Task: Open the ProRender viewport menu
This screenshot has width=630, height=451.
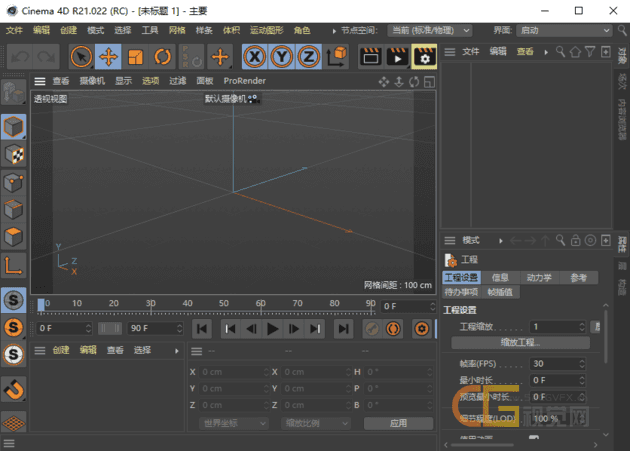Action: click(244, 81)
